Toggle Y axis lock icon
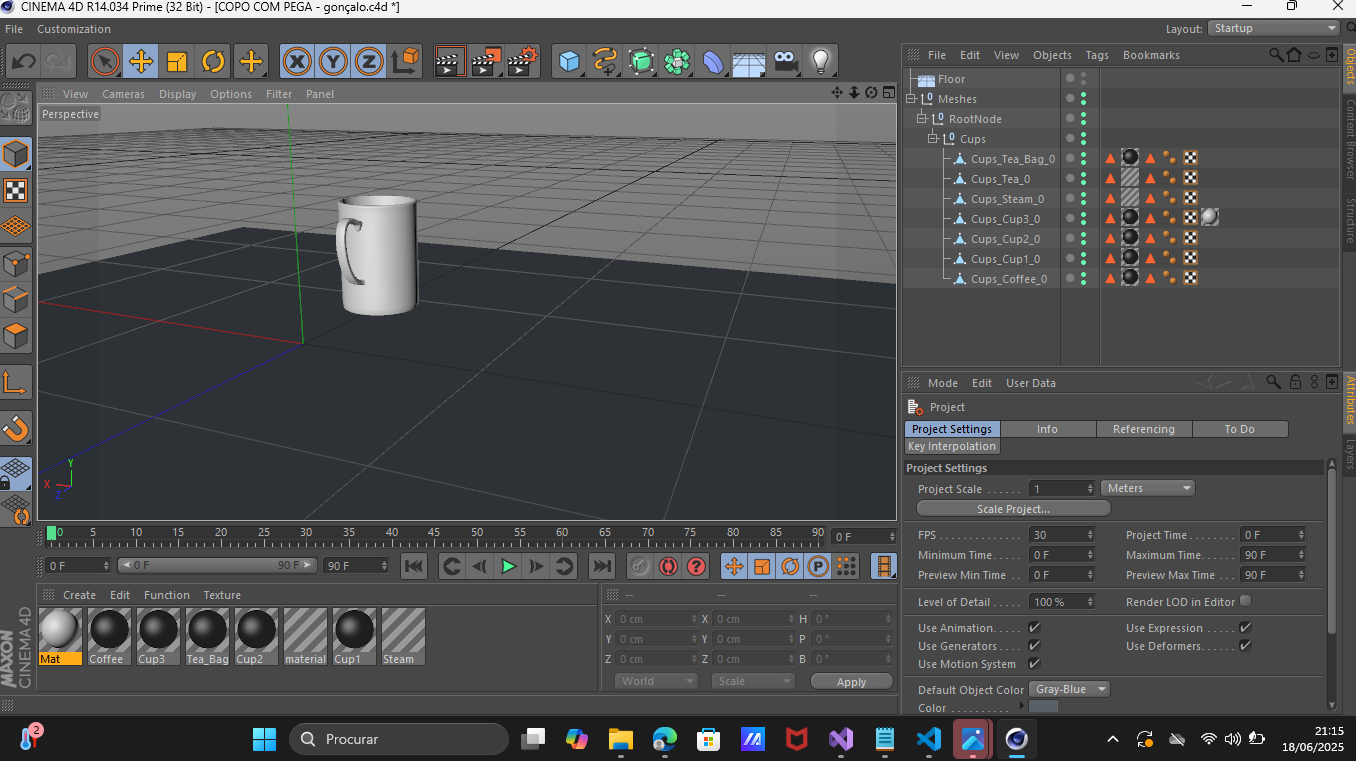The image size is (1356, 761). pyautogui.click(x=333, y=62)
